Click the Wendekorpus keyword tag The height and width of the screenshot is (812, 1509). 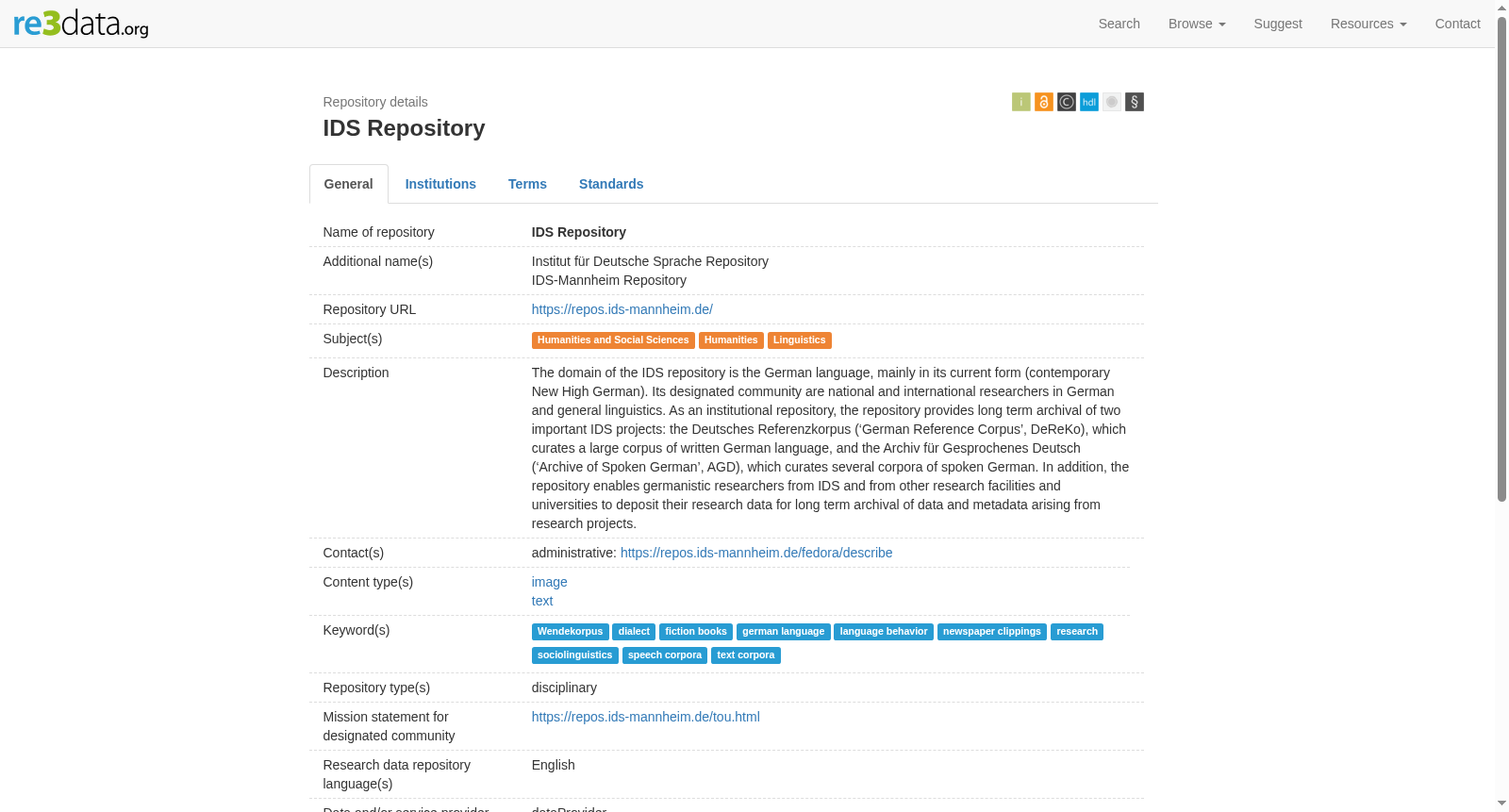tap(571, 632)
